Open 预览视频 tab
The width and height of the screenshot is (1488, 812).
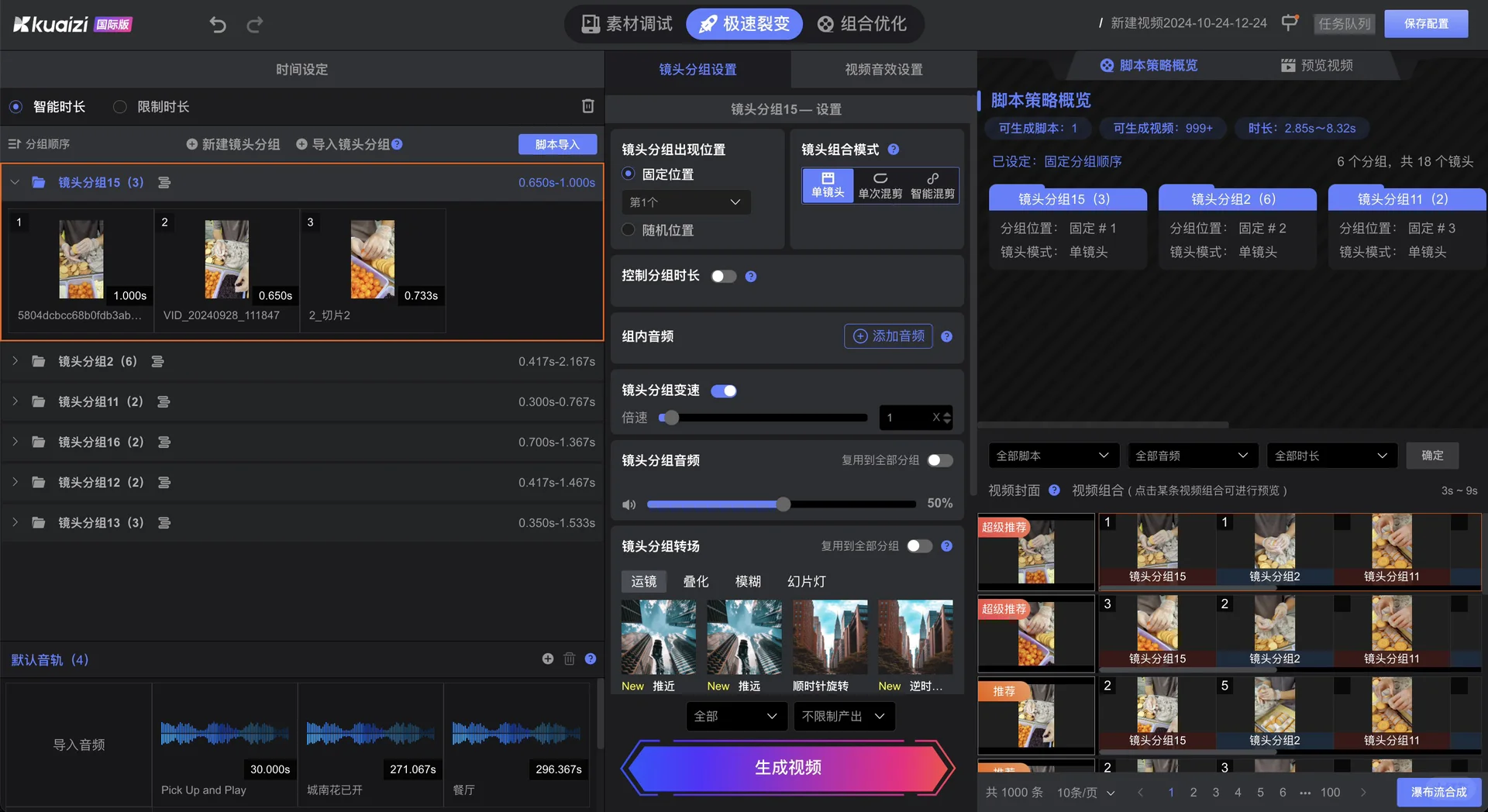1317,66
